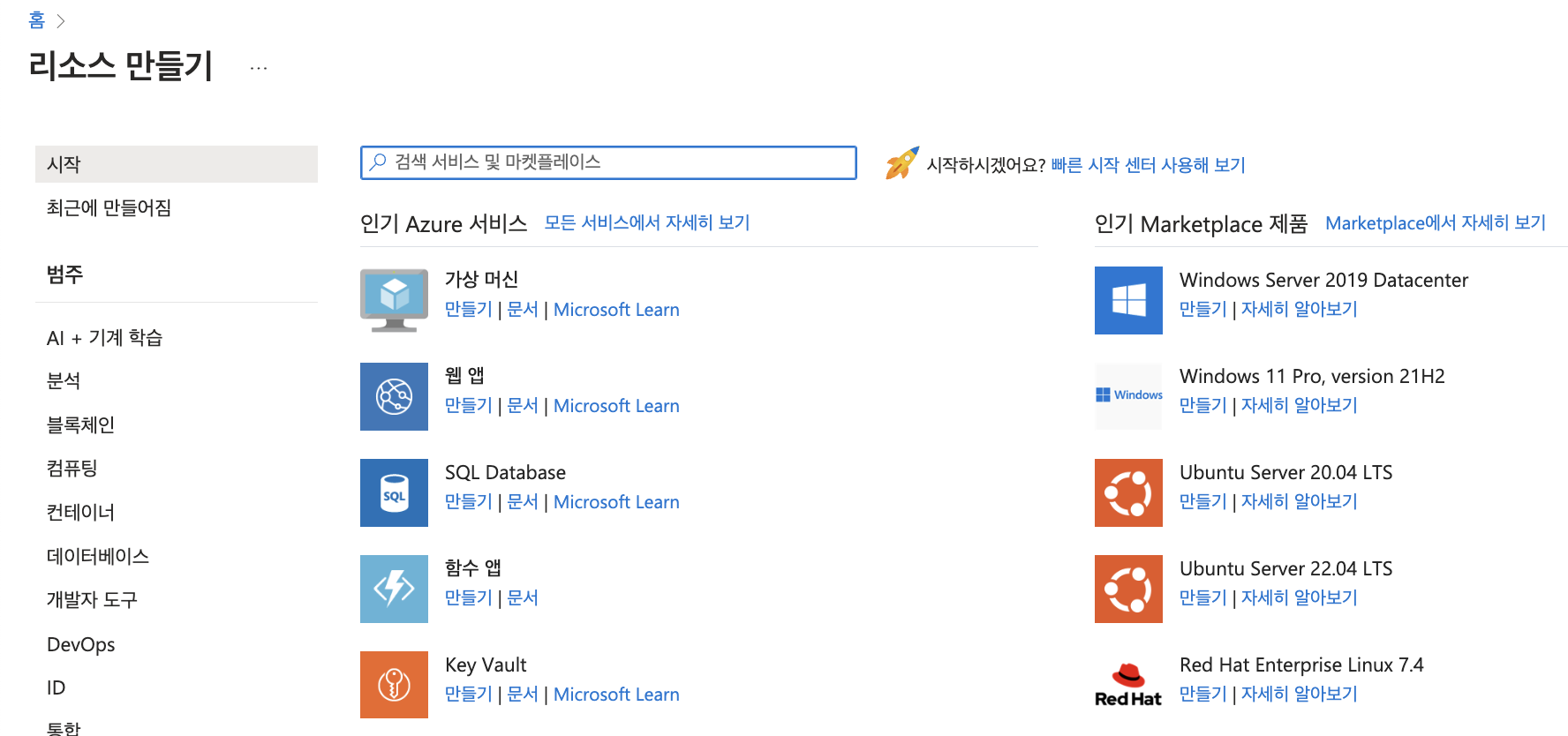Click the SQL Database icon

[x=394, y=492]
